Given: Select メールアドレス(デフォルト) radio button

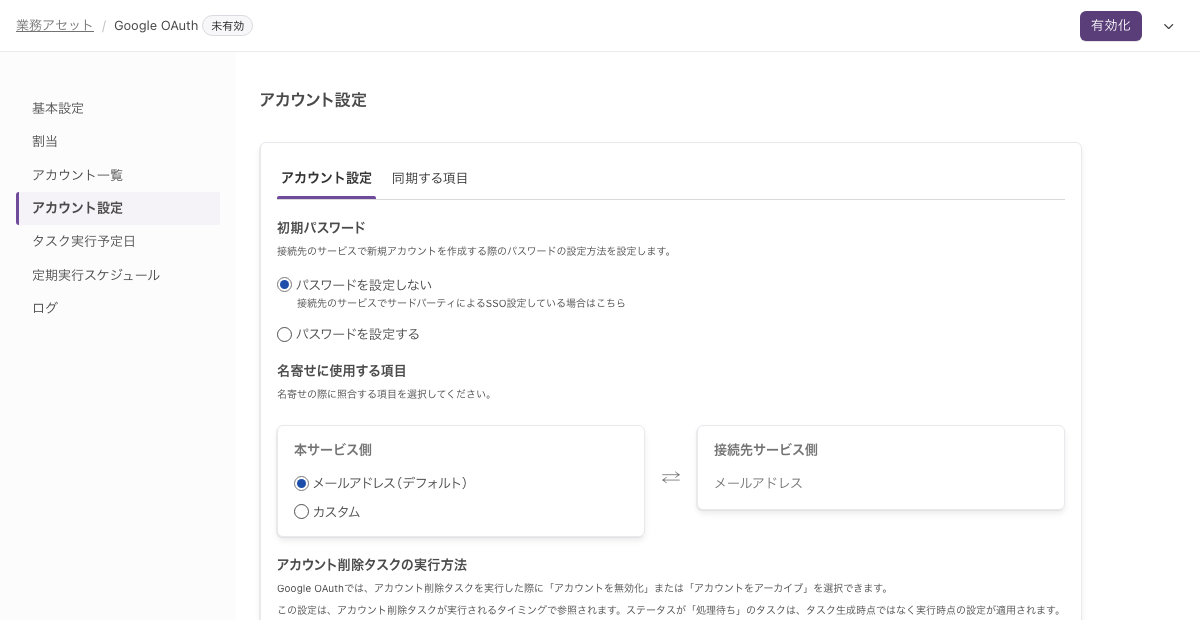Looking at the screenshot, I should (x=301, y=483).
